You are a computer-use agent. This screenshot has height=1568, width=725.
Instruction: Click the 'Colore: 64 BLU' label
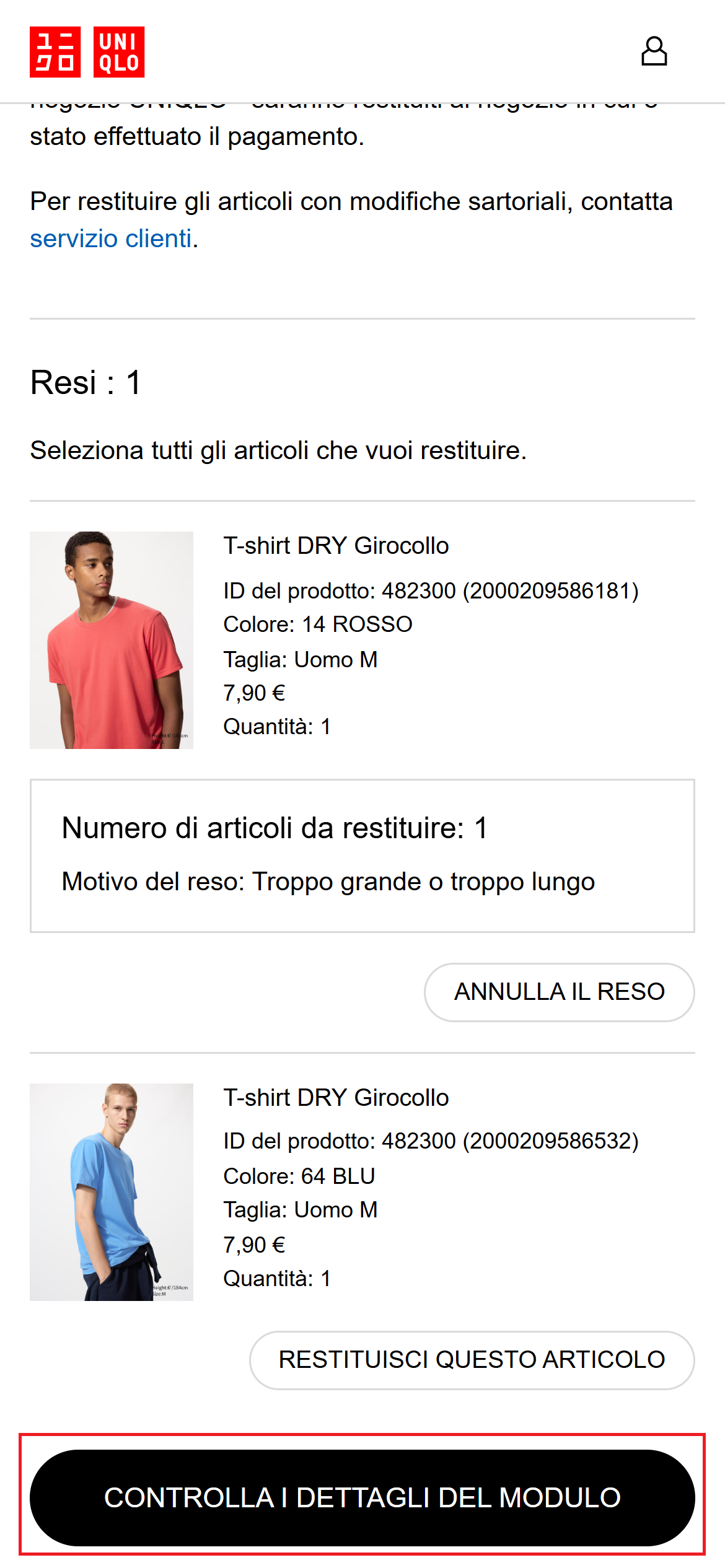point(299,1176)
